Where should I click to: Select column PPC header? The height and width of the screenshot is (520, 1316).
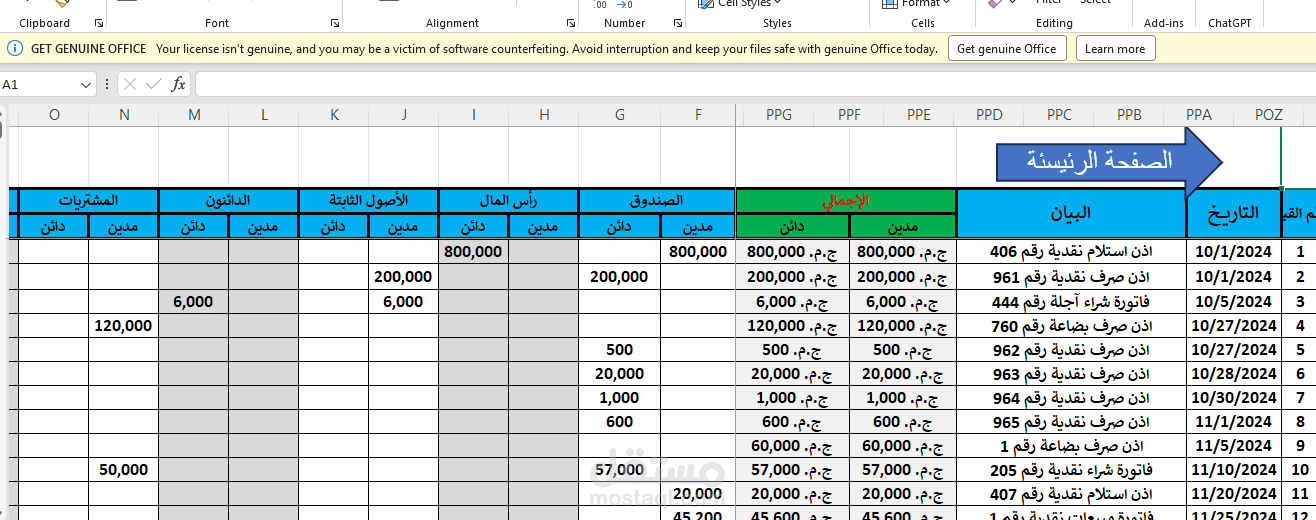(1059, 115)
